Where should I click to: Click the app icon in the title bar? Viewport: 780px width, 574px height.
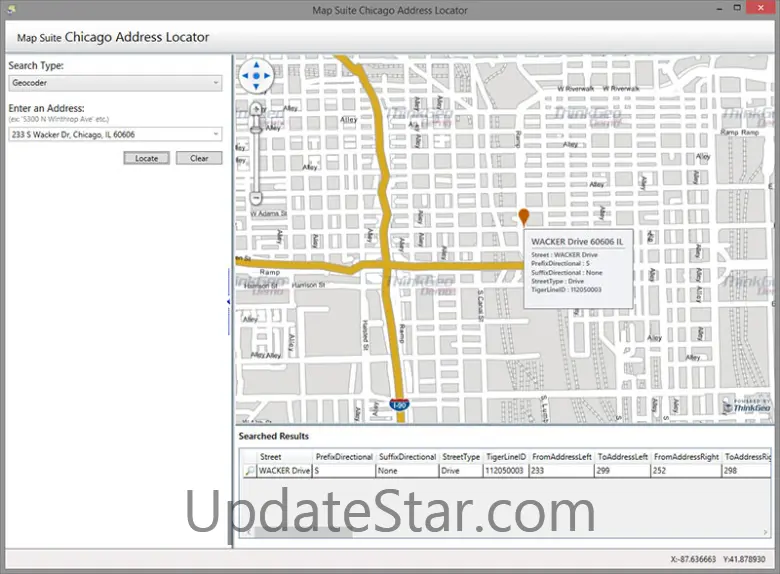point(12,9)
